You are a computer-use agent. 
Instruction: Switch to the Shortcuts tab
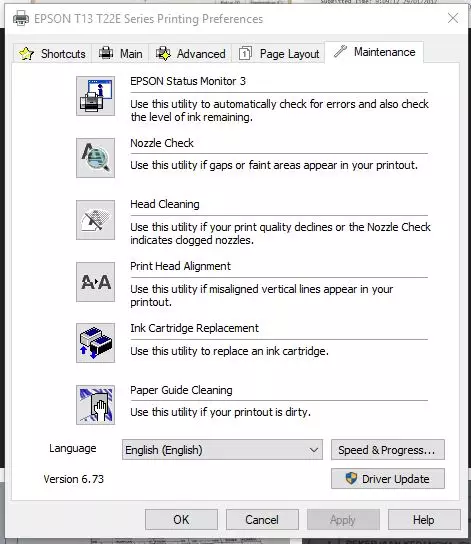coord(53,54)
